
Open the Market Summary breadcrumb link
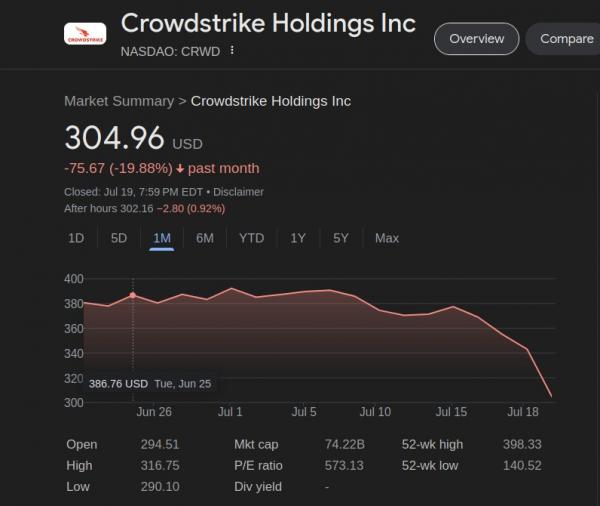click(119, 101)
